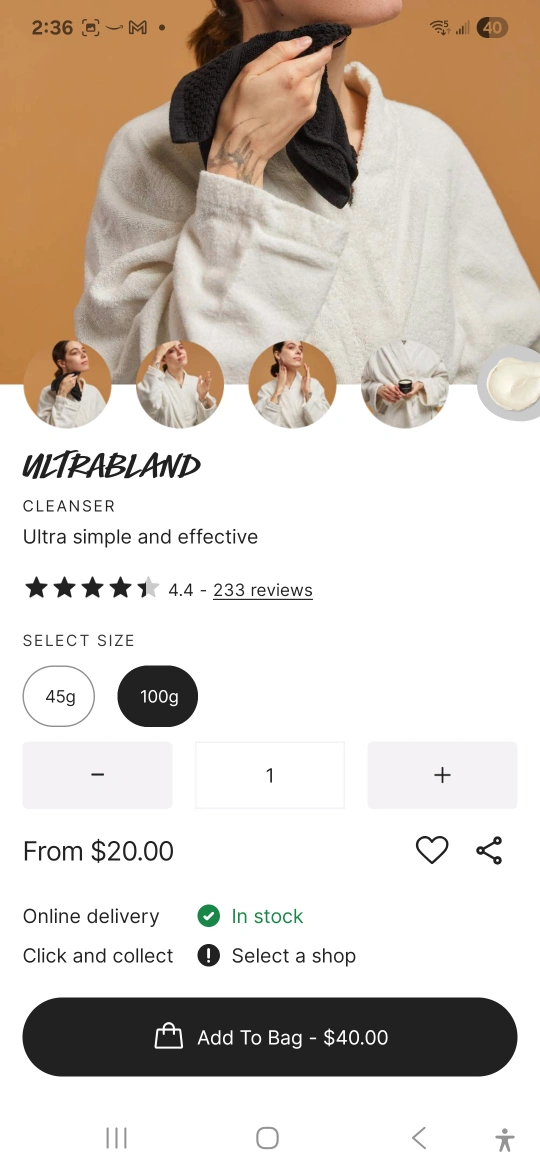Open Android recent apps button
Image resolution: width=540 pixels, height=1170 pixels.
coord(116,1138)
